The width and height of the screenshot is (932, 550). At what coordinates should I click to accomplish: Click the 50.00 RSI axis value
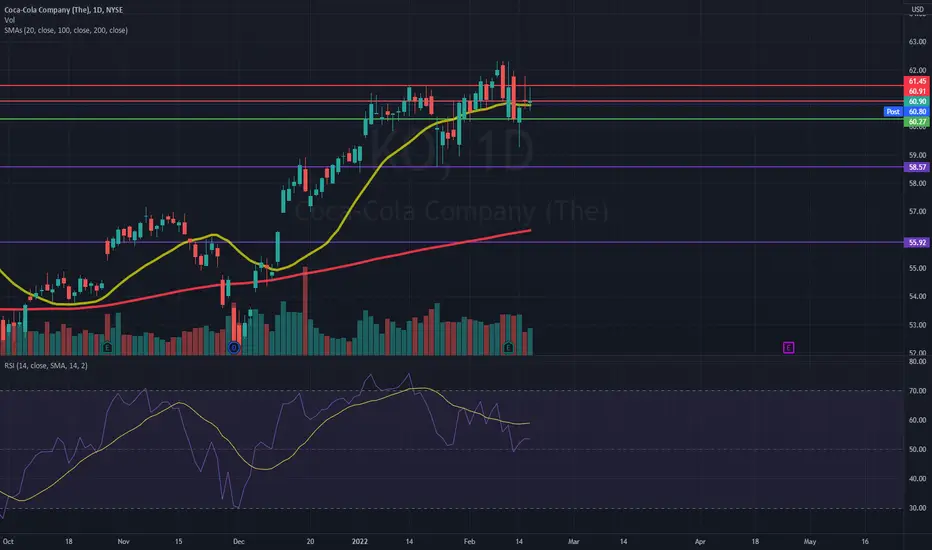917,450
